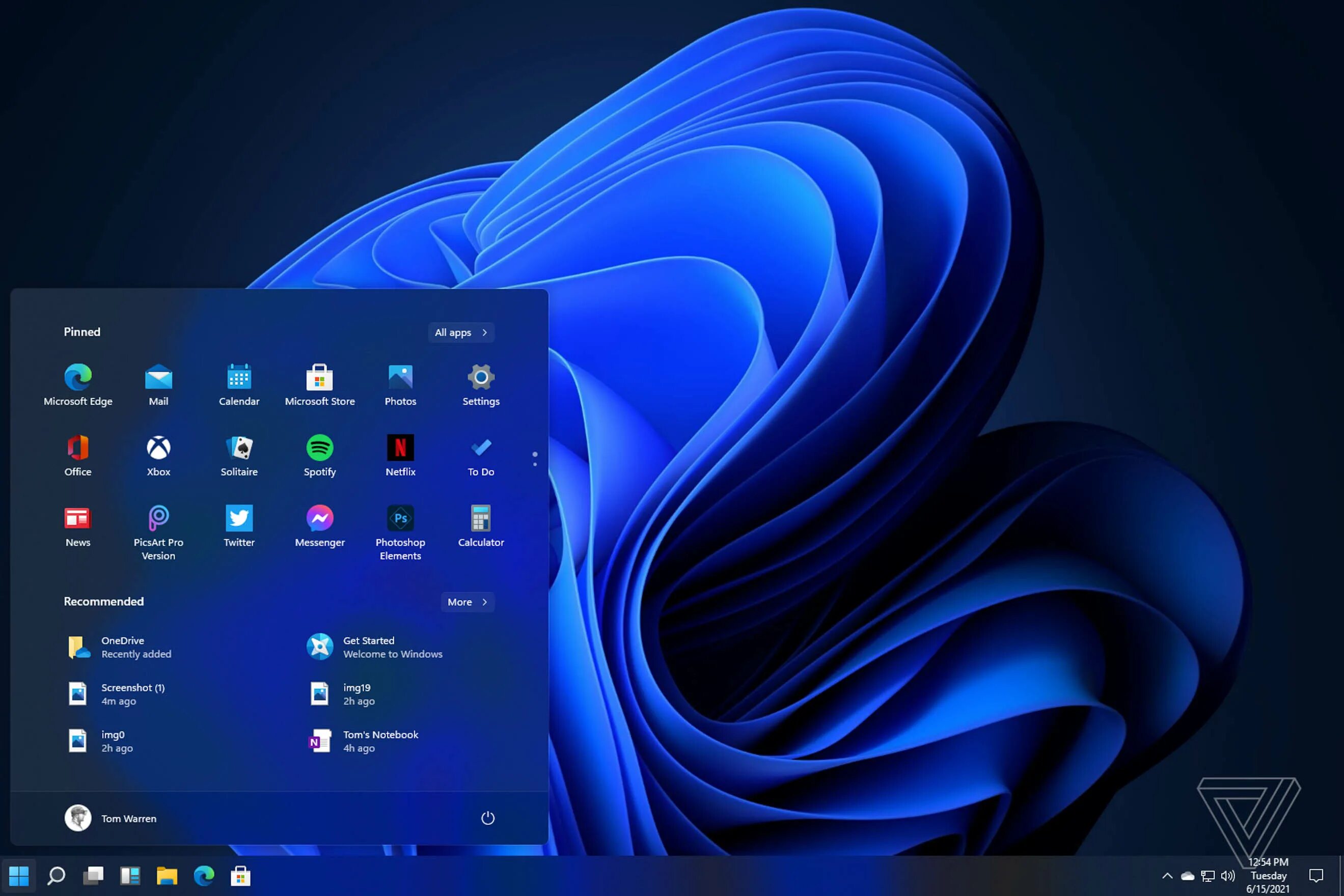Expand Recommended More section
This screenshot has width=1344, height=896.
468,601
